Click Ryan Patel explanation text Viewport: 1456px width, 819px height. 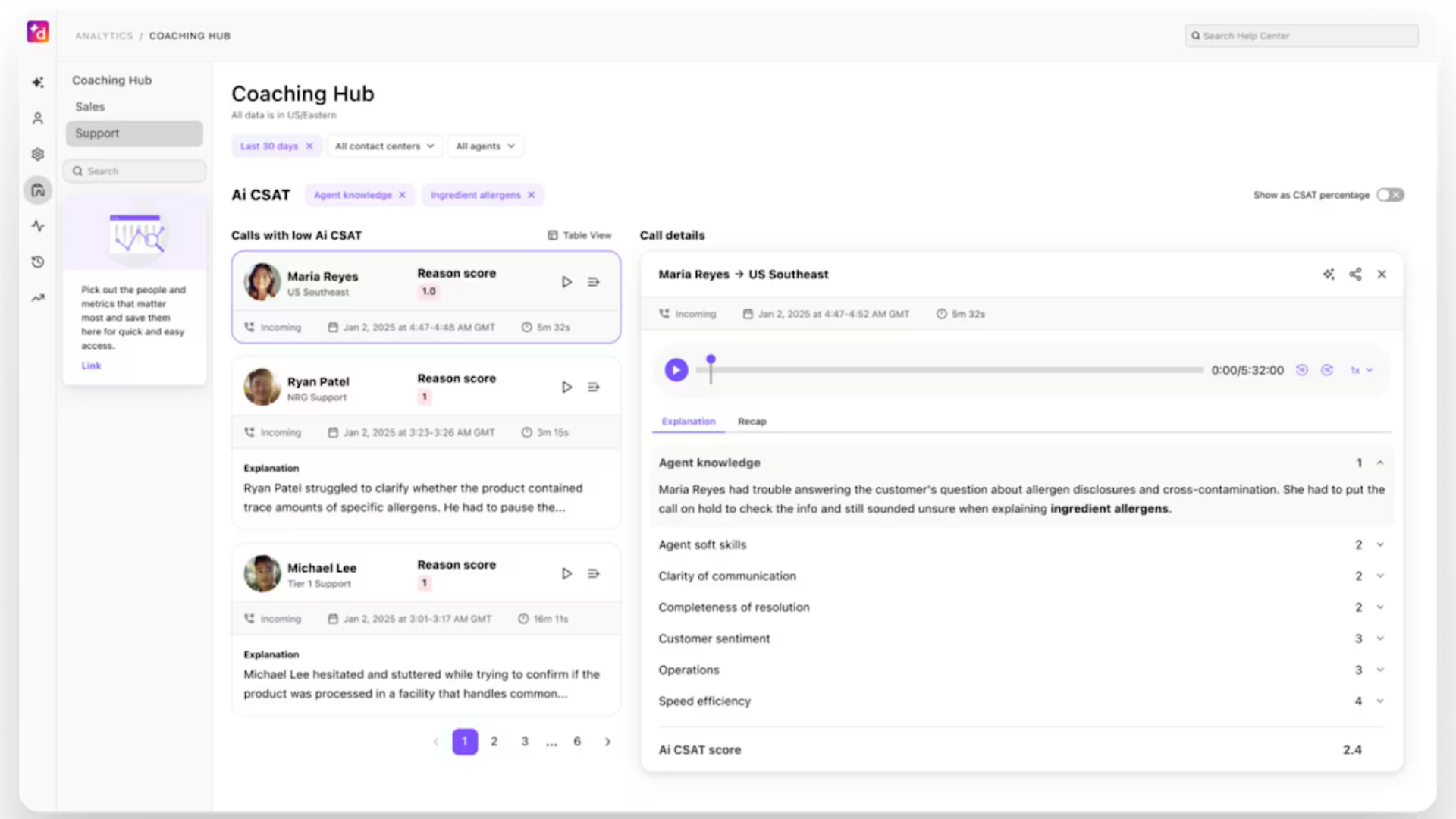coord(413,497)
